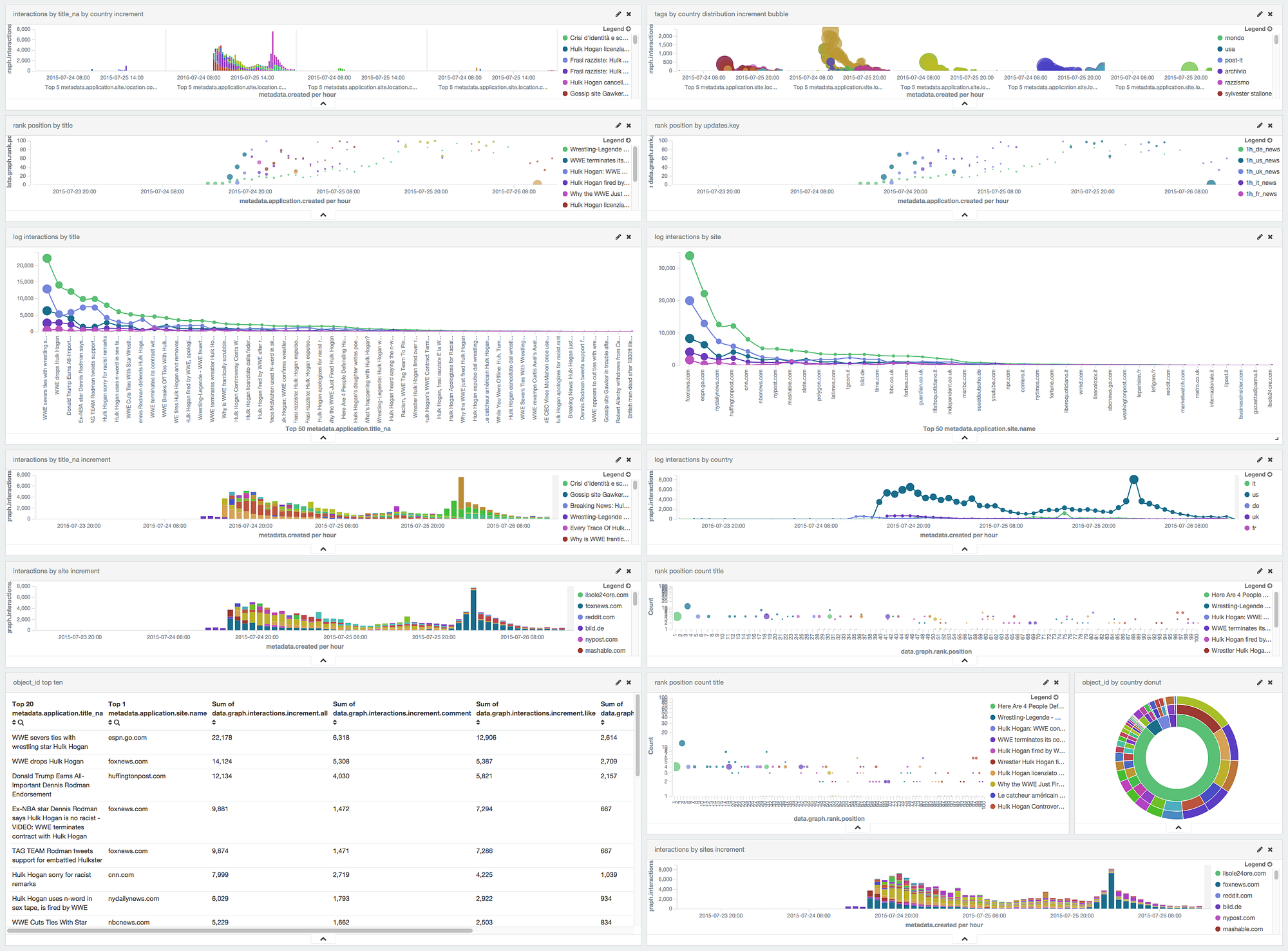Remove the 'log interactions by country' panel
The width and height of the screenshot is (1288, 951).
click(1271, 460)
